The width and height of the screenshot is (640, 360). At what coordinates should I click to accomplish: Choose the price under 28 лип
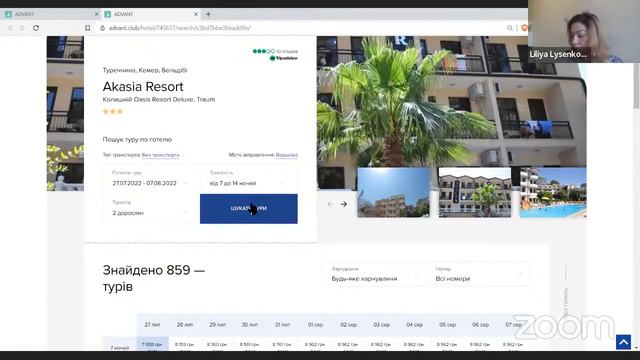tap(185, 344)
